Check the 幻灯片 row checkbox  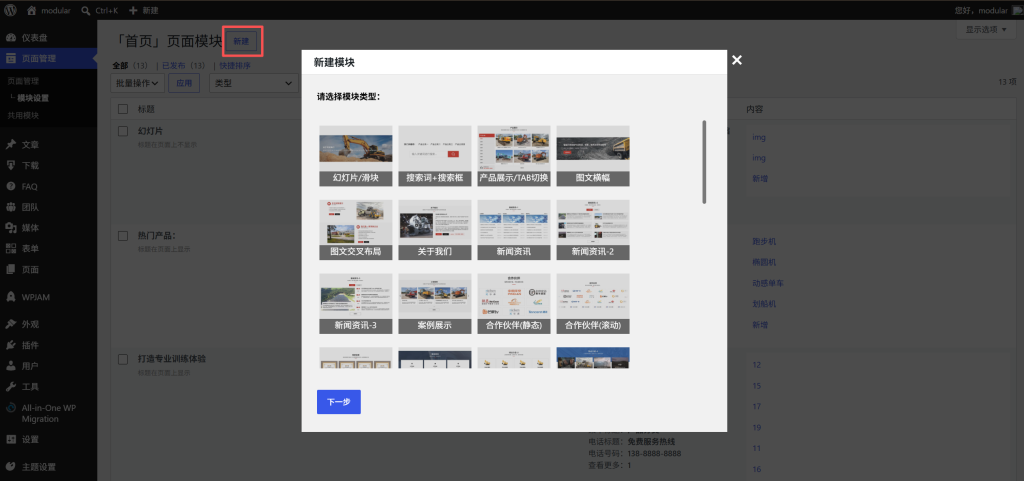pos(123,131)
